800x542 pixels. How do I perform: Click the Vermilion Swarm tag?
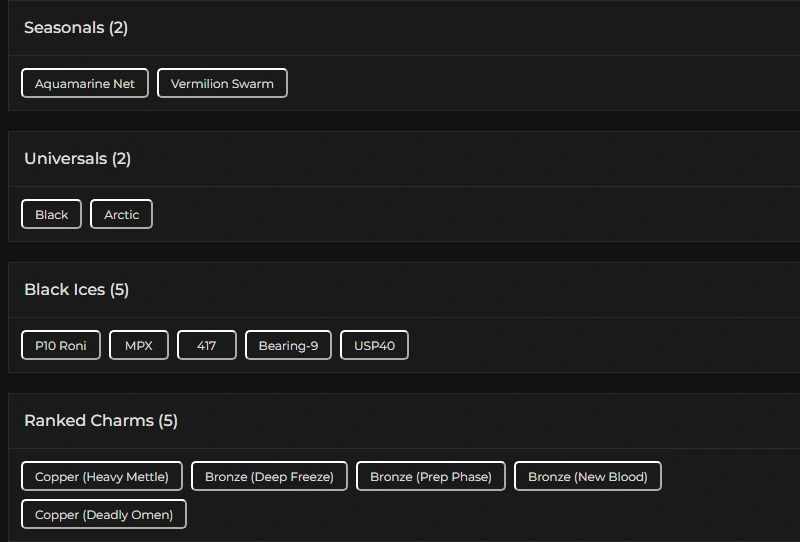point(222,83)
